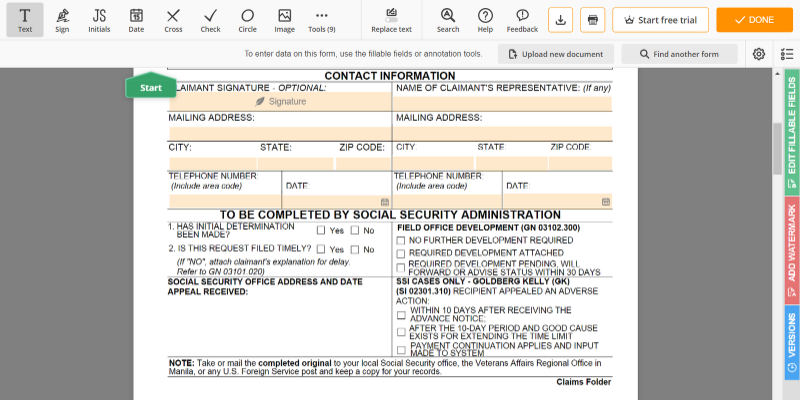Open the Add Watermark tab
The width and height of the screenshot is (800, 400).
pyautogui.click(x=792, y=251)
